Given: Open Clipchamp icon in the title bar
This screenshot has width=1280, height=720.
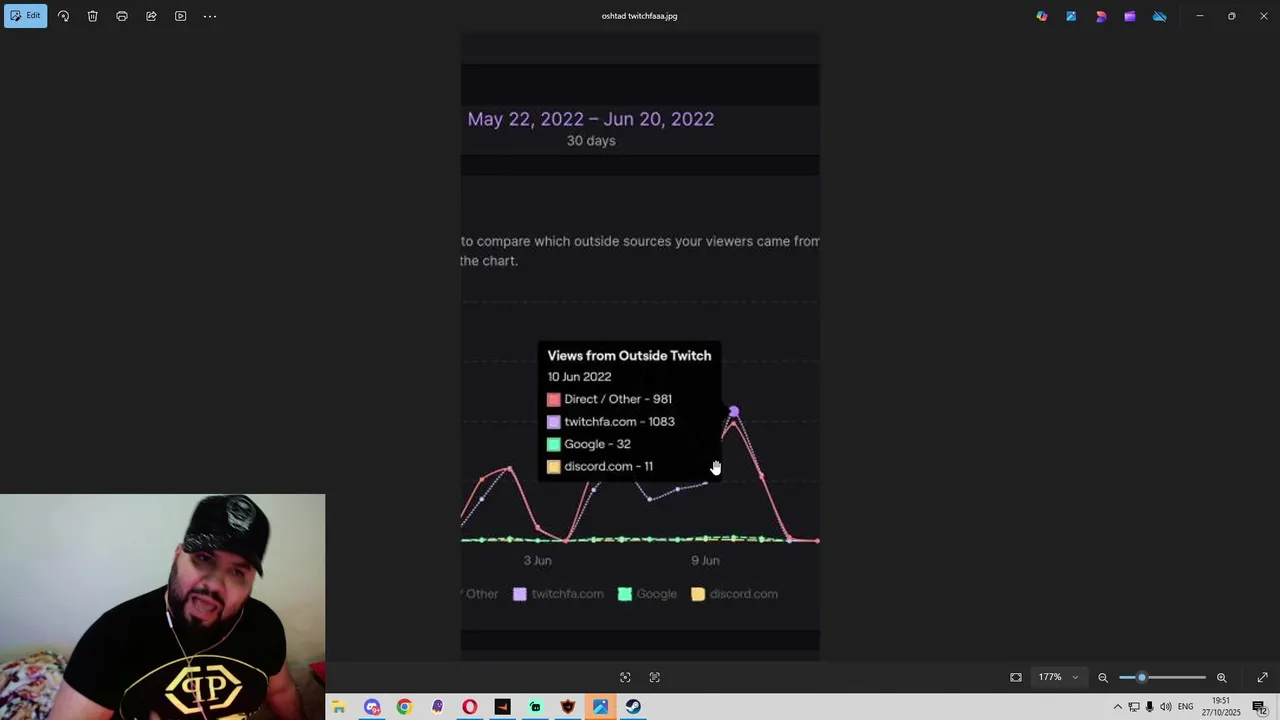Looking at the screenshot, I should point(1130,16).
